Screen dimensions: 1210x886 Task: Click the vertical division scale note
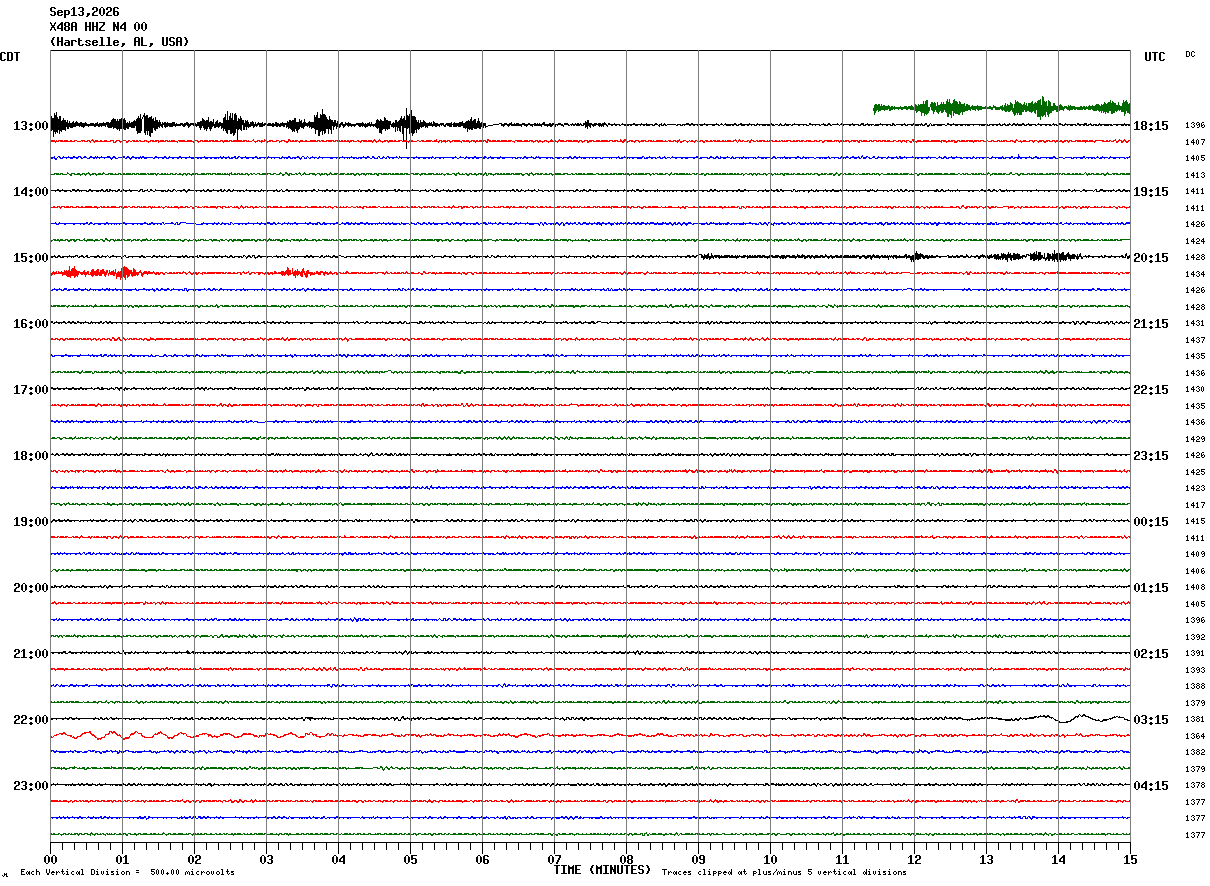(127, 873)
